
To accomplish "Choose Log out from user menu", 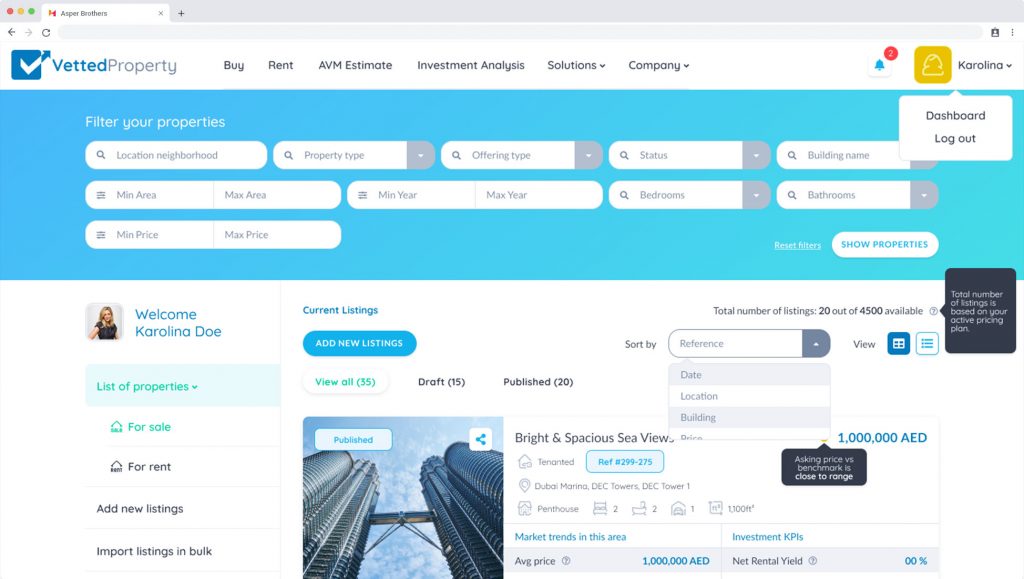I will tap(955, 139).
